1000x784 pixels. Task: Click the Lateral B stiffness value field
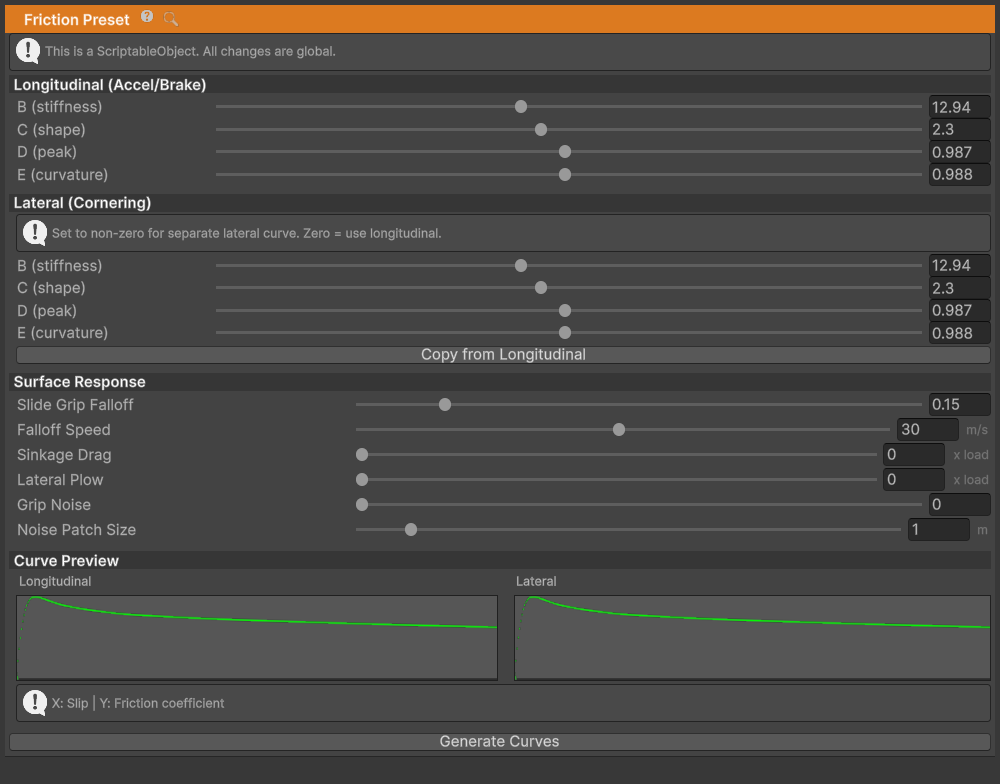point(959,265)
